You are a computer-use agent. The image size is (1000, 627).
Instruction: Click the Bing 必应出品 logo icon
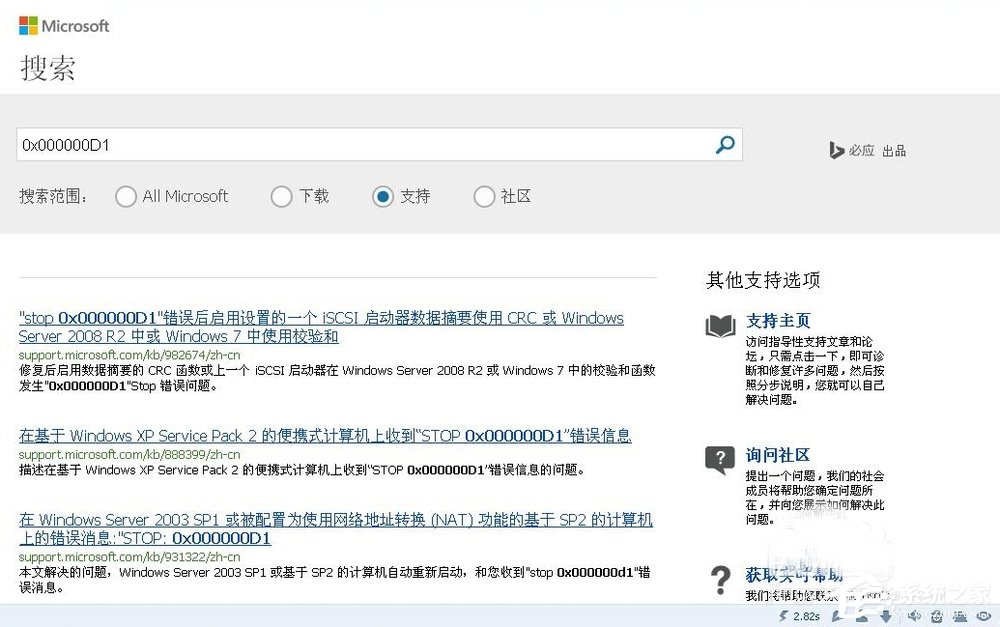838,150
